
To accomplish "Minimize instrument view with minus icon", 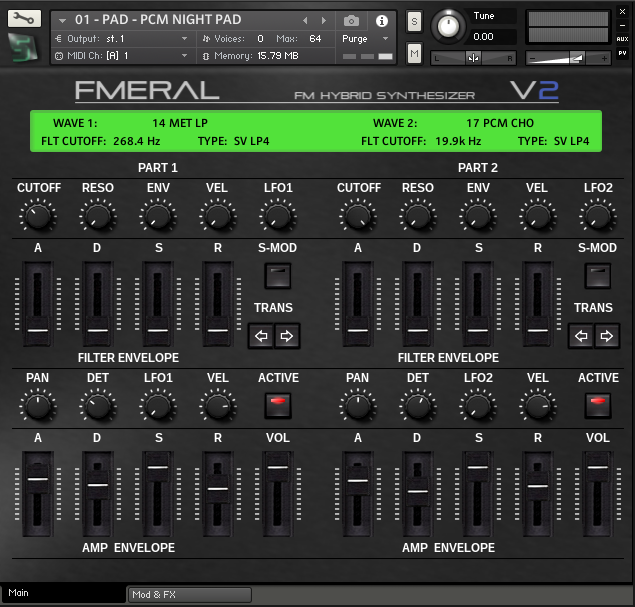I will 622,26.
